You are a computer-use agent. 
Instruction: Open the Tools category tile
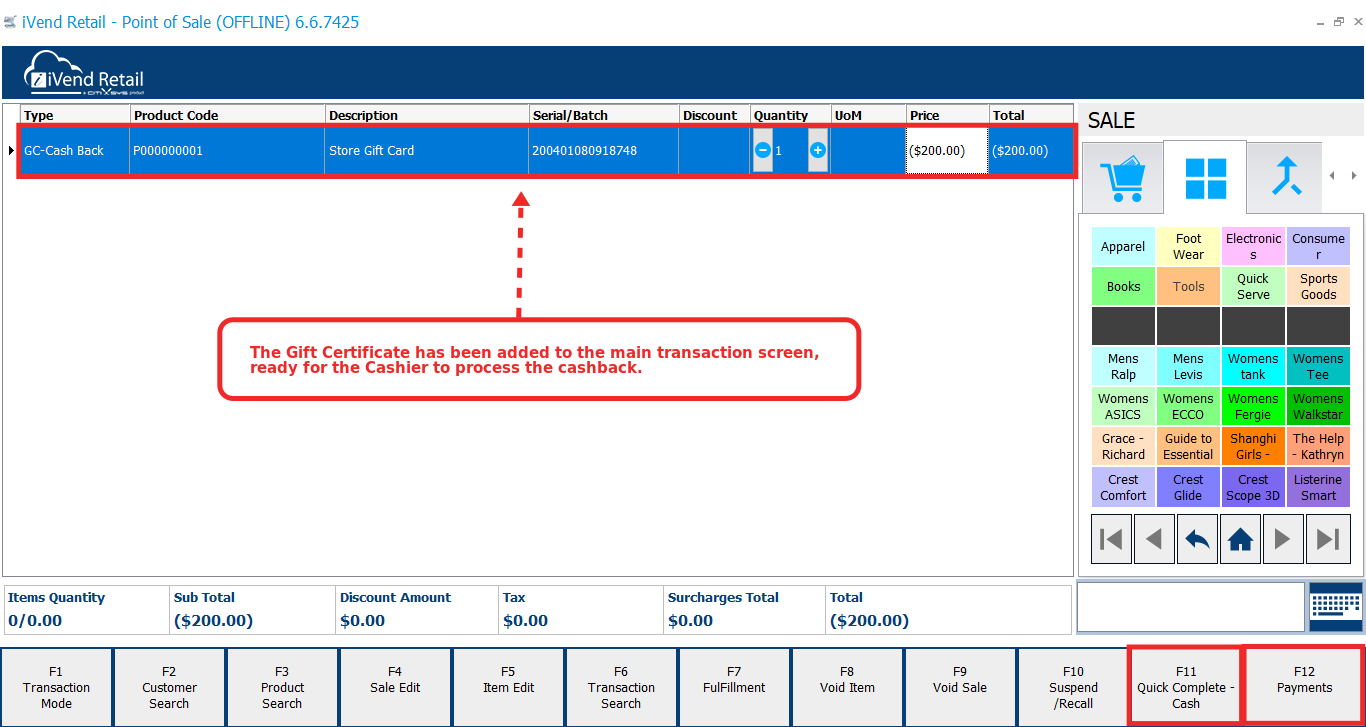(1188, 286)
